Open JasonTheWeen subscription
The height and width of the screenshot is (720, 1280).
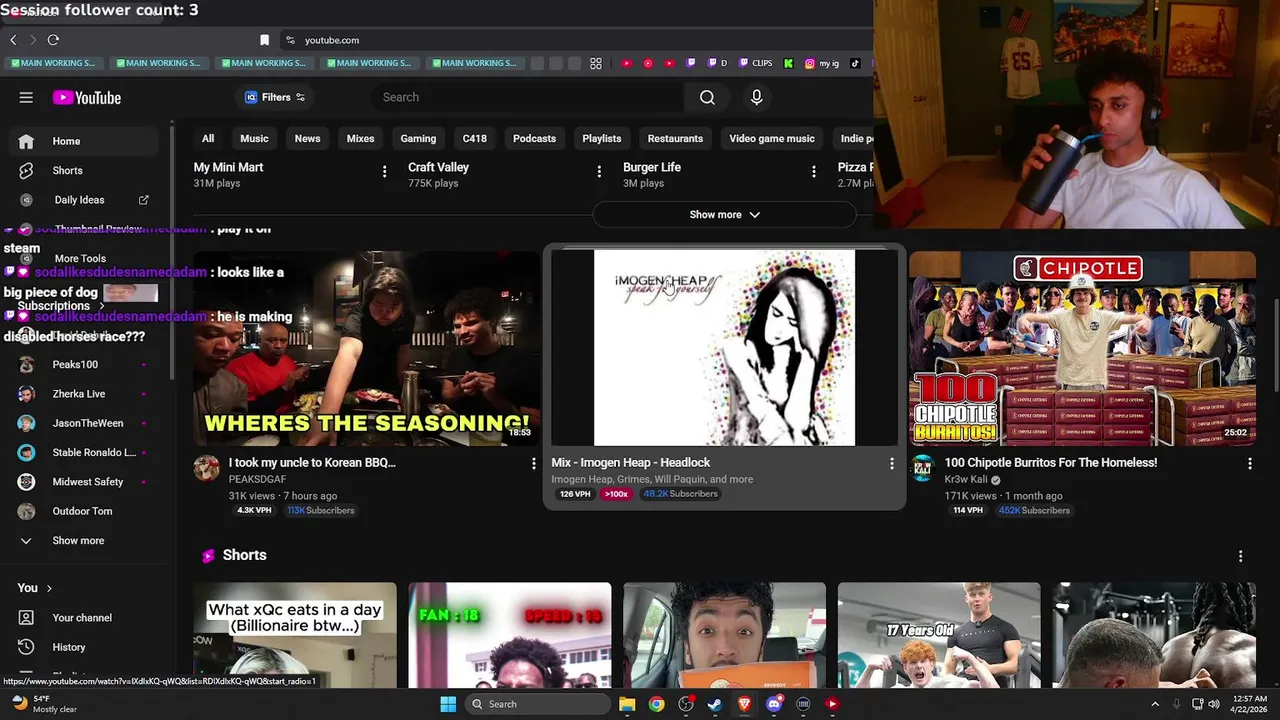pyautogui.click(x=84, y=423)
